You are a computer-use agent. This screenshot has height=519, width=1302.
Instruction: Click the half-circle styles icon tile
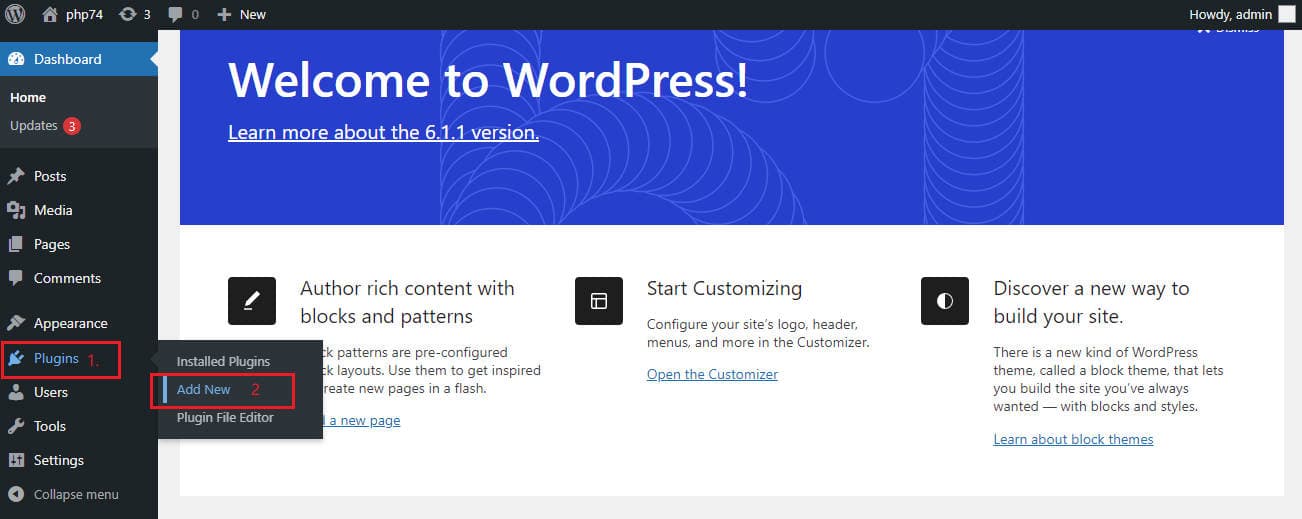pos(945,301)
